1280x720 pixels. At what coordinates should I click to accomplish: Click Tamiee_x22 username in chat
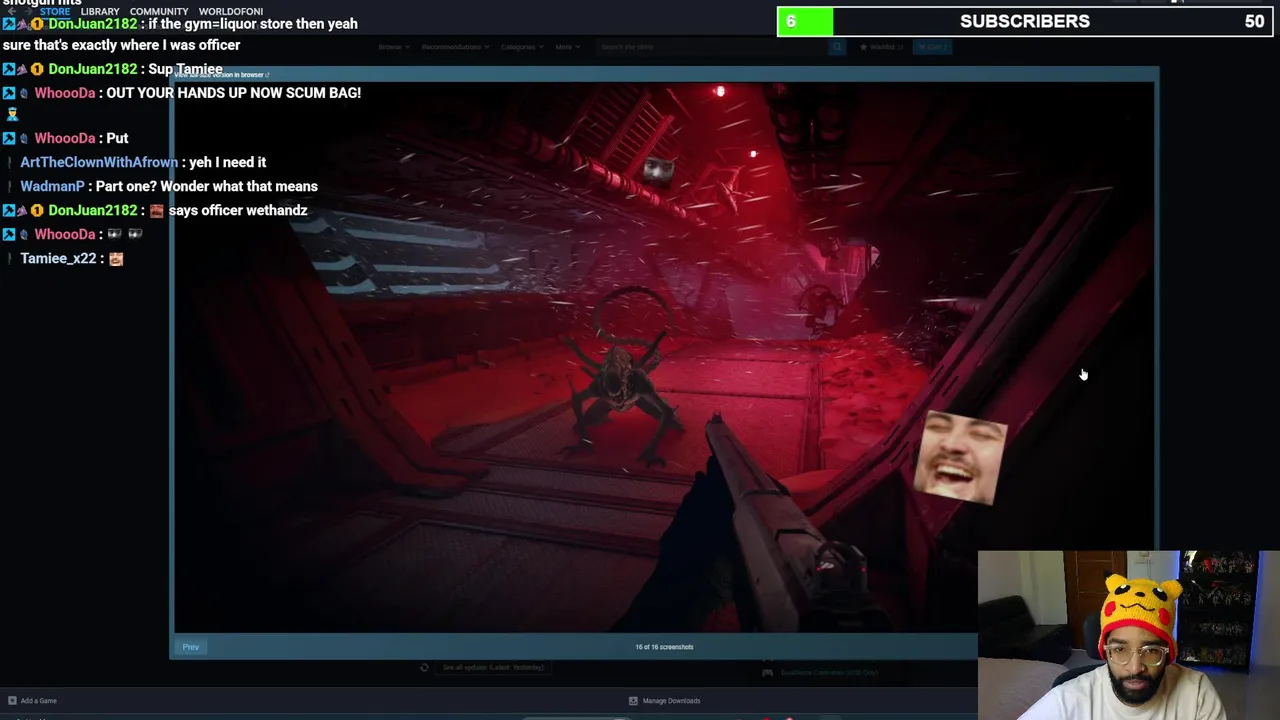tap(58, 258)
